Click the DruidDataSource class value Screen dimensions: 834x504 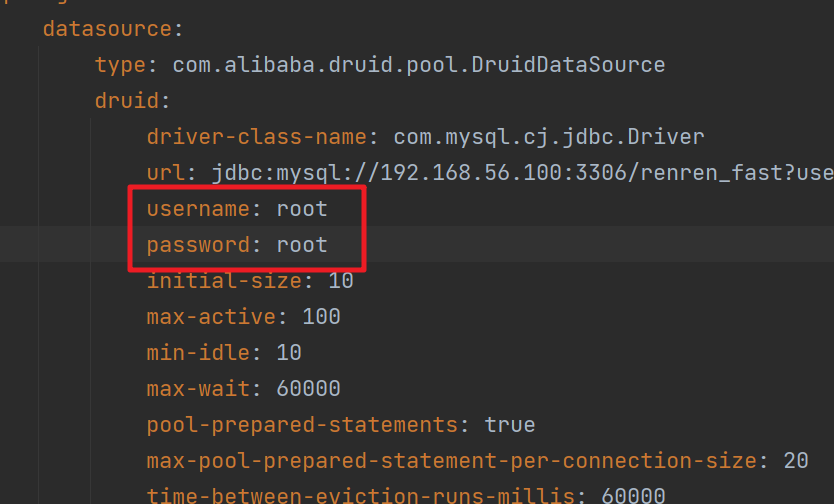click(419, 65)
